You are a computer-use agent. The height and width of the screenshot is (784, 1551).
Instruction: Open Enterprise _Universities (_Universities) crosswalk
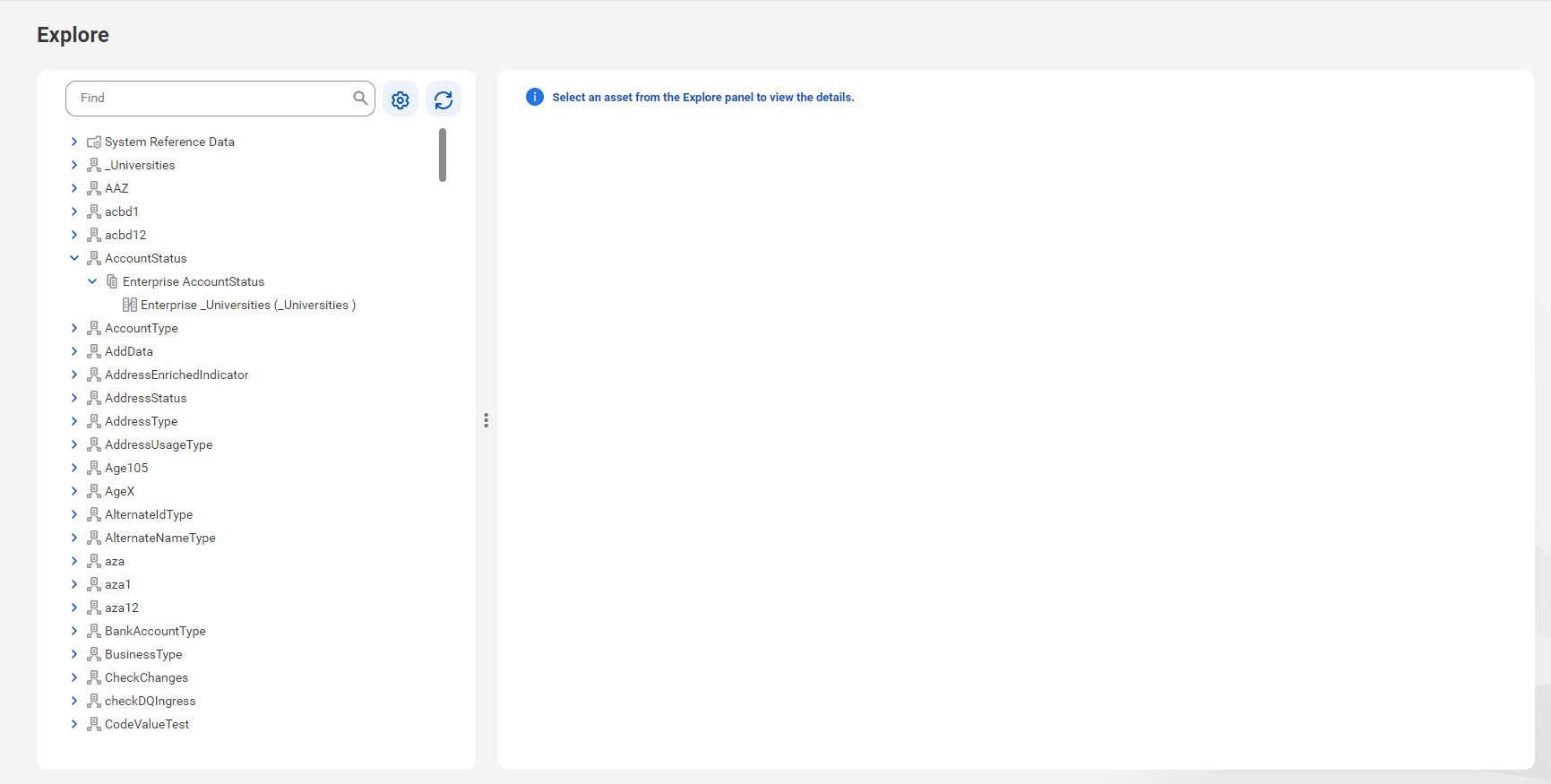248,305
